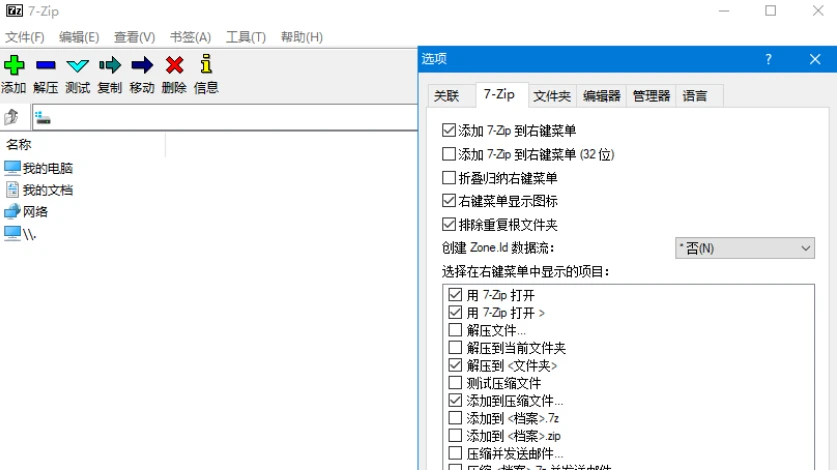Screen dimensions: 837x470
Task: Select 我的电脑 in the file list
Action: pyautogui.click(x=47, y=168)
